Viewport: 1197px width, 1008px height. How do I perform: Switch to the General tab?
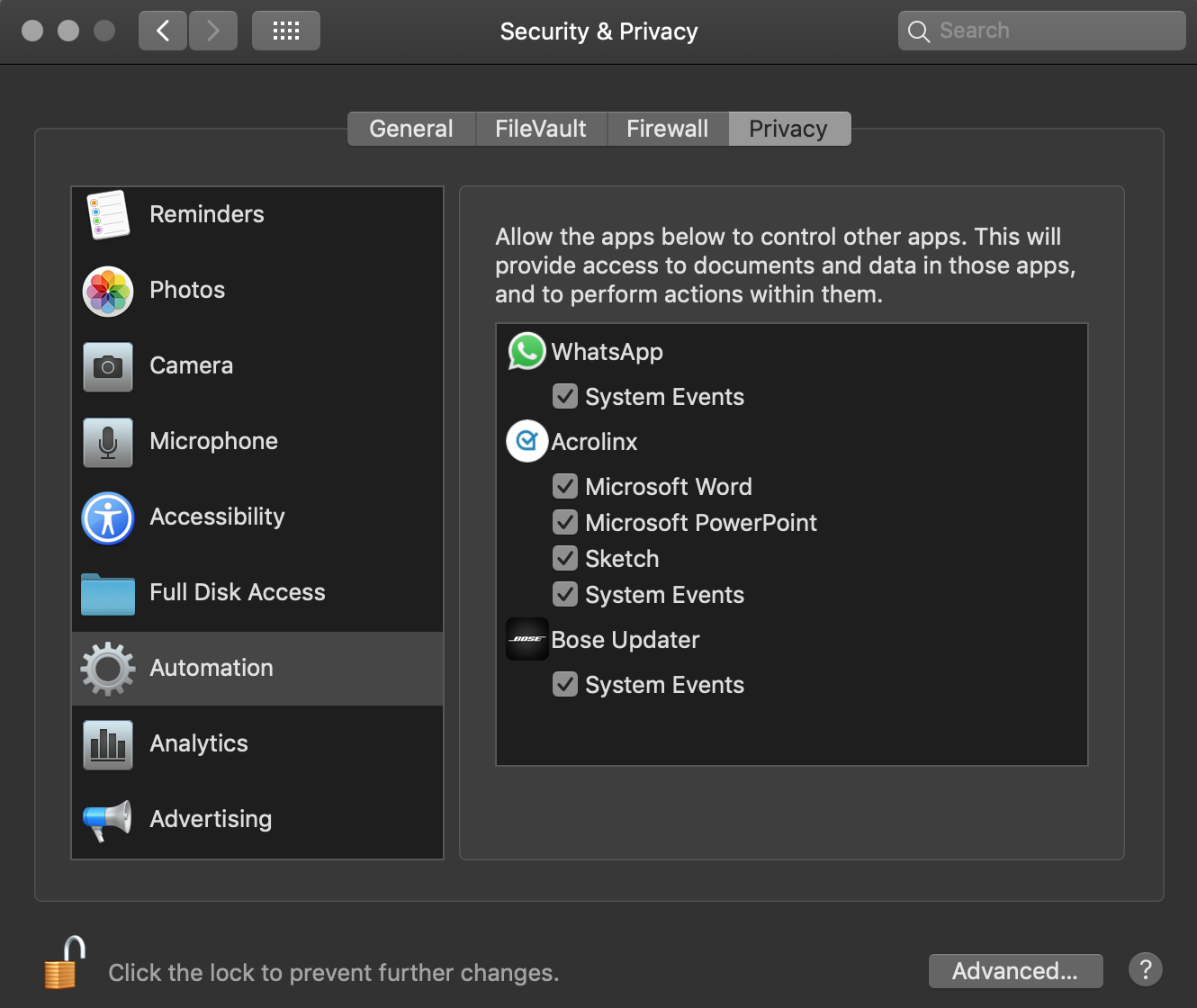coord(411,129)
